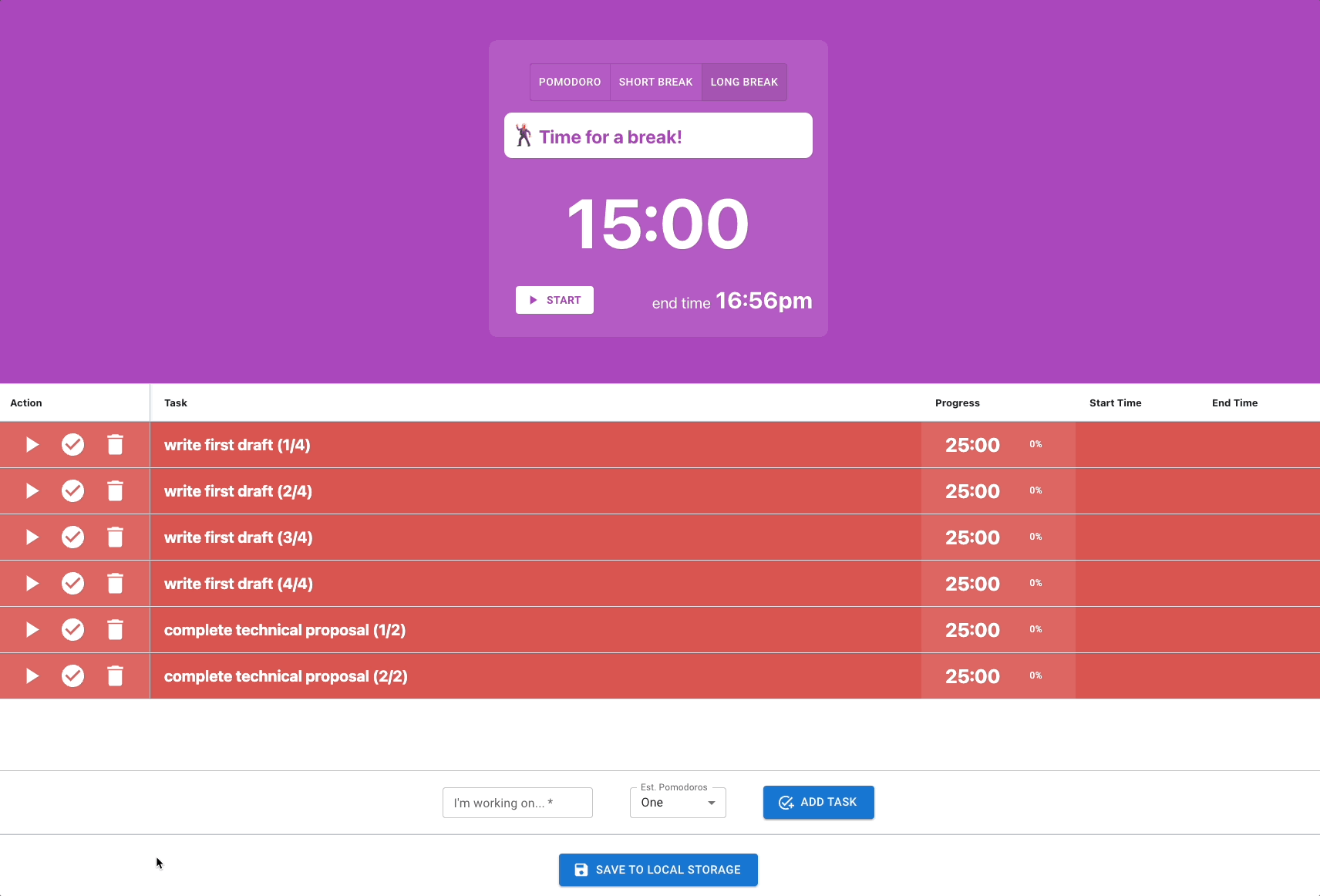Delete the 'write first draft (3/4)' task
Viewport: 1320px width, 896px height.
[x=115, y=537]
